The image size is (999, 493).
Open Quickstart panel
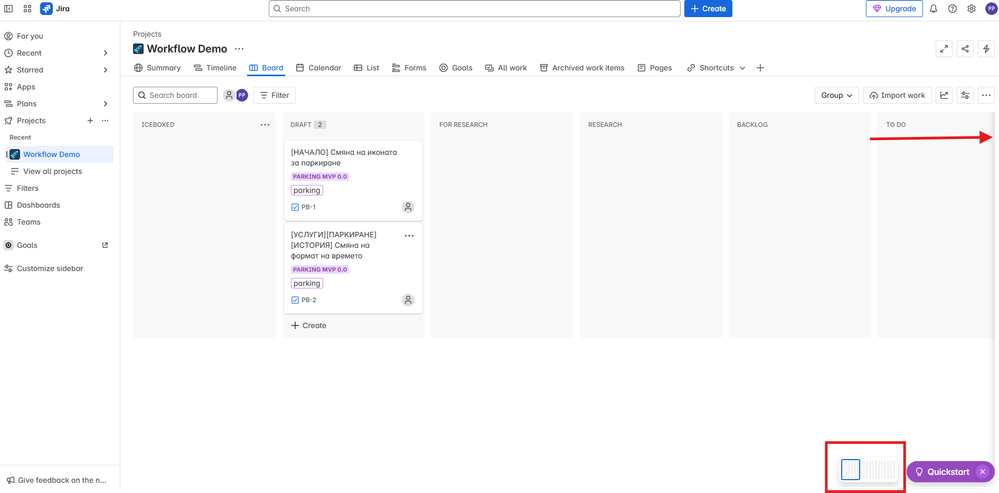pos(942,472)
